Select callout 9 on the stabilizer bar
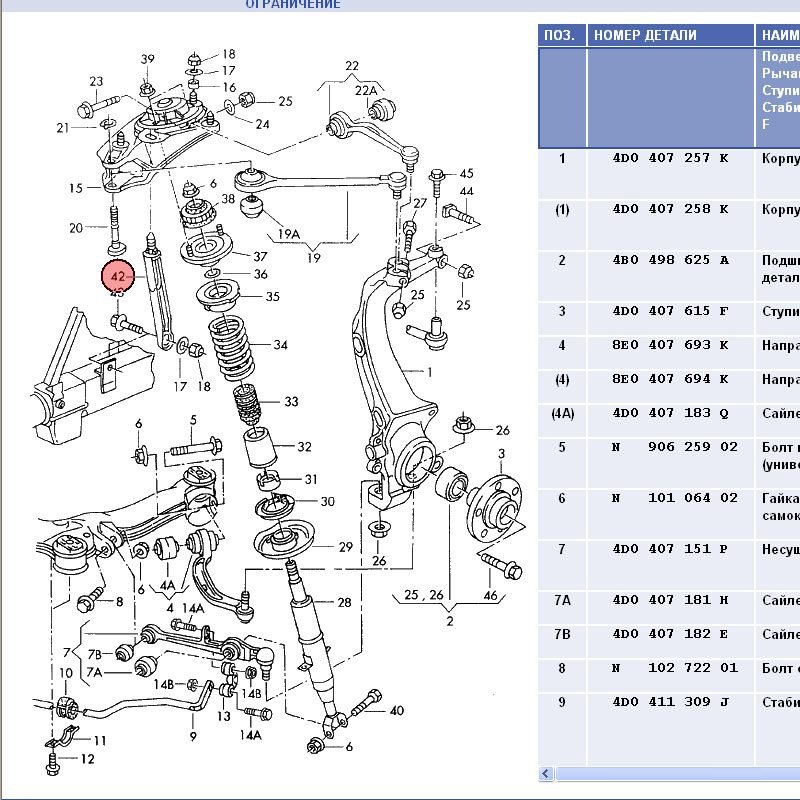 [x=192, y=737]
